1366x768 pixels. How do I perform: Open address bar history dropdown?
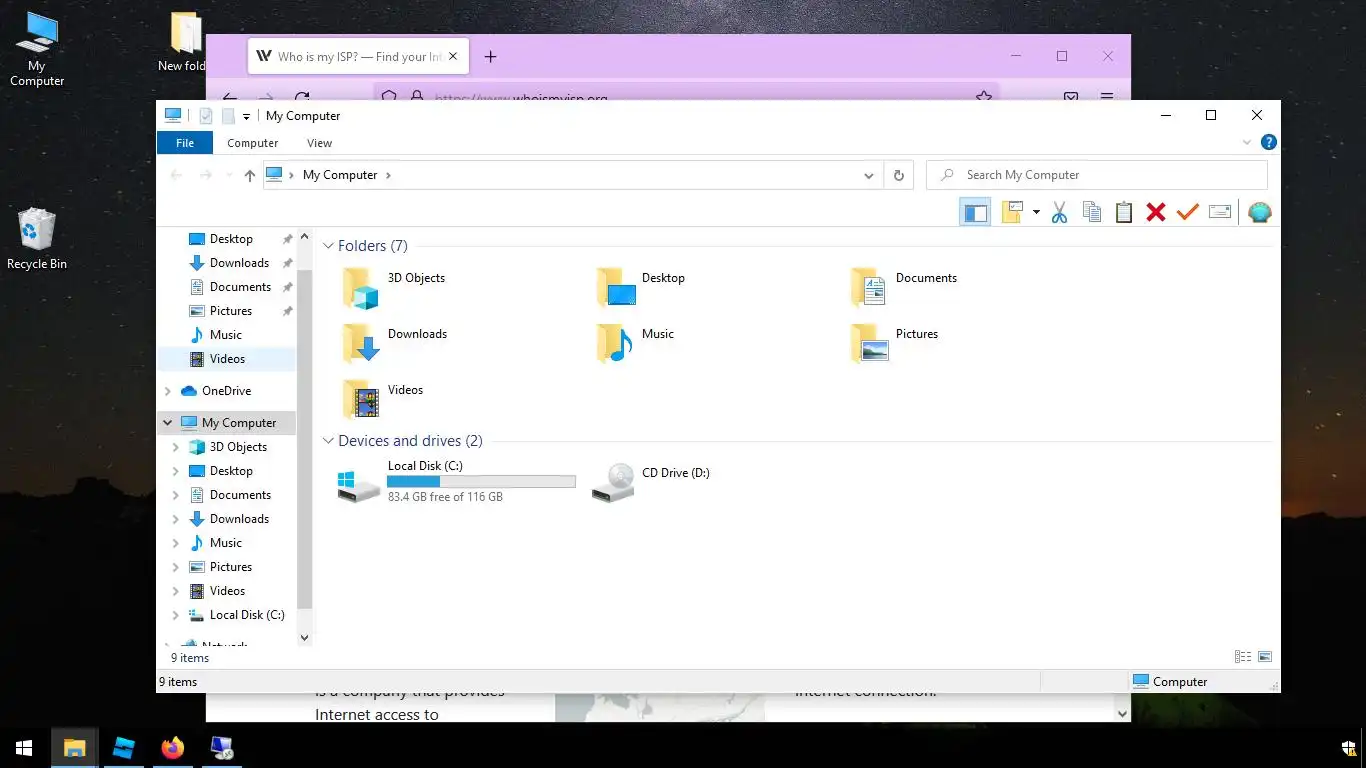pos(868,175)
